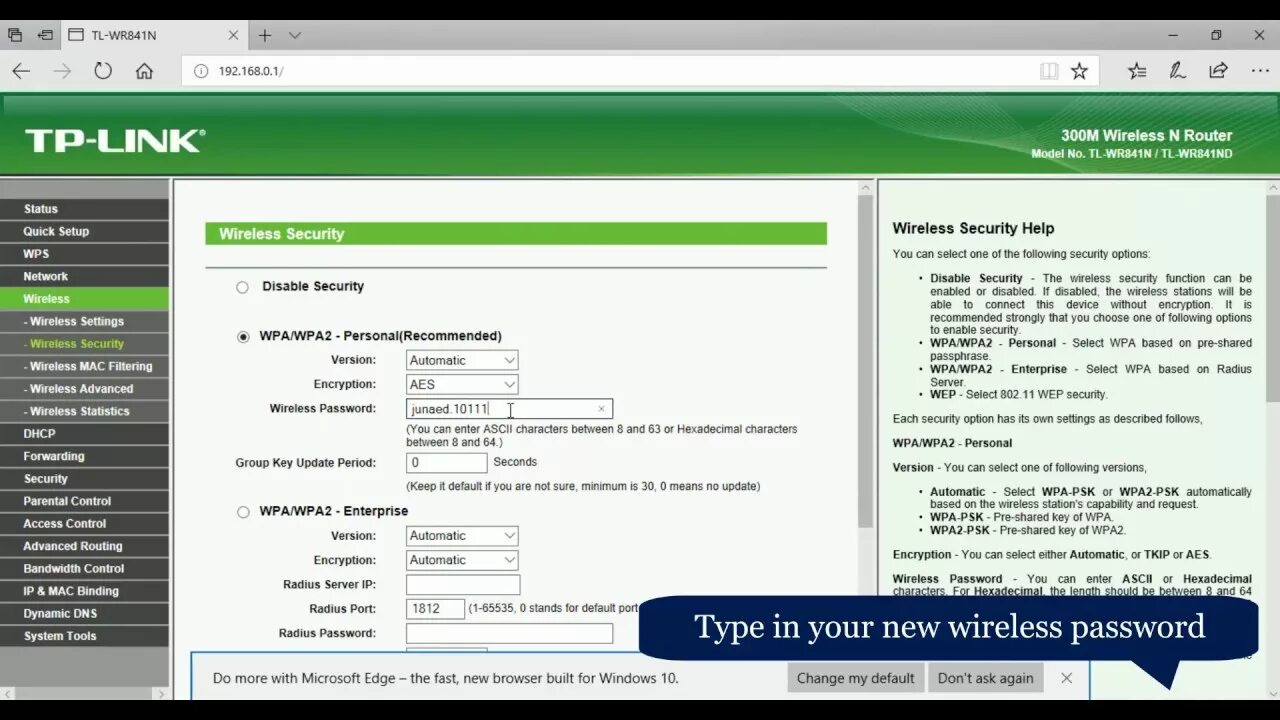Clear the wireless password field with X
The width and height of the screenshot is (1280, 720).
601,409
